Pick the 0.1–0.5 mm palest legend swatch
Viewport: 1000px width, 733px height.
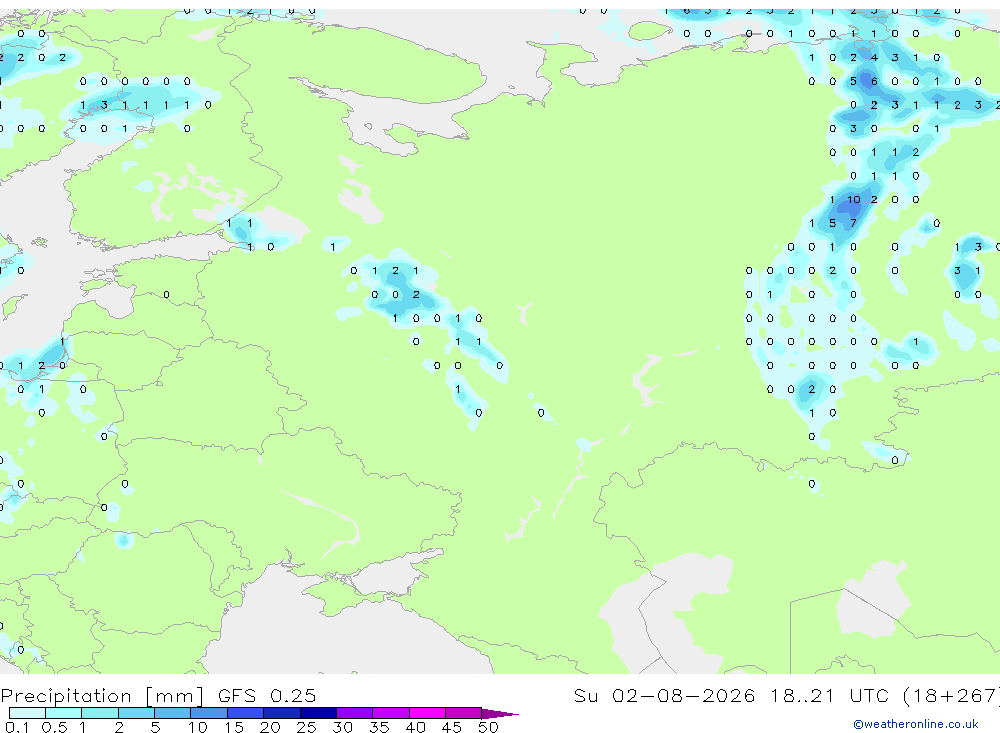point(27,713)
